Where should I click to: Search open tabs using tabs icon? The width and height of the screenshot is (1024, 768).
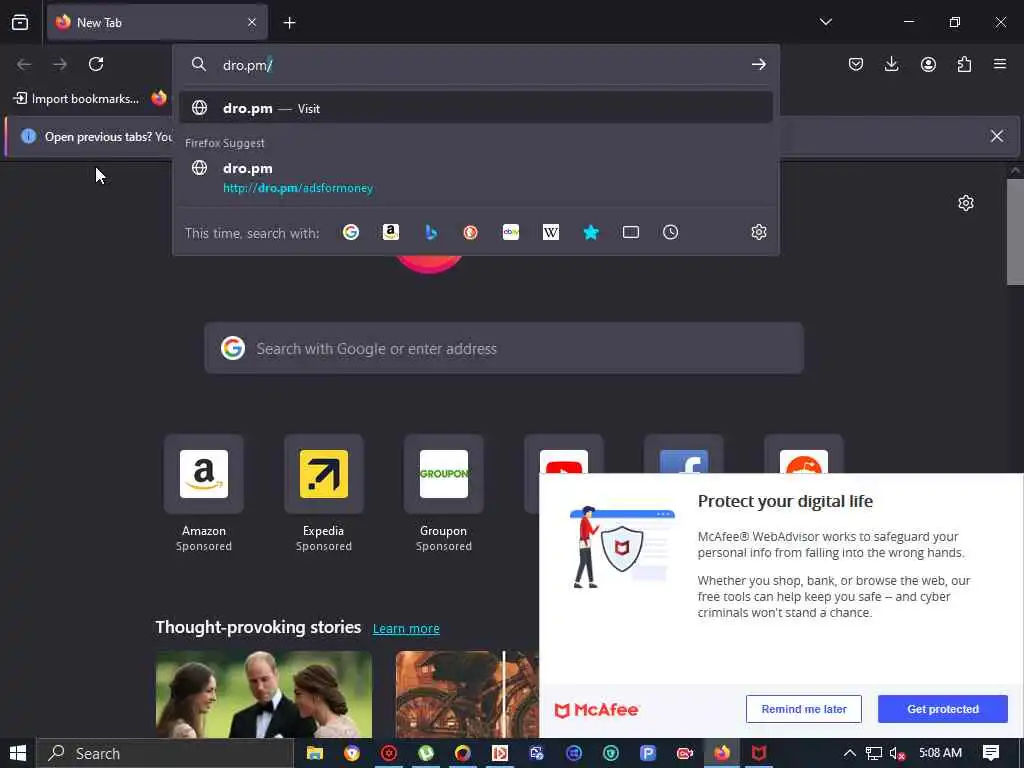click(x=631, y=232)
